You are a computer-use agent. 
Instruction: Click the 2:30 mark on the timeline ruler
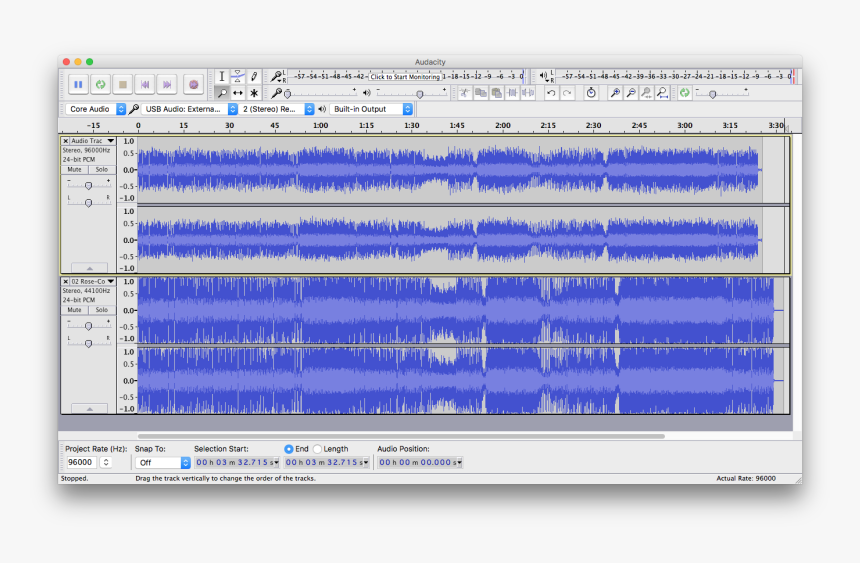point(593,126)
